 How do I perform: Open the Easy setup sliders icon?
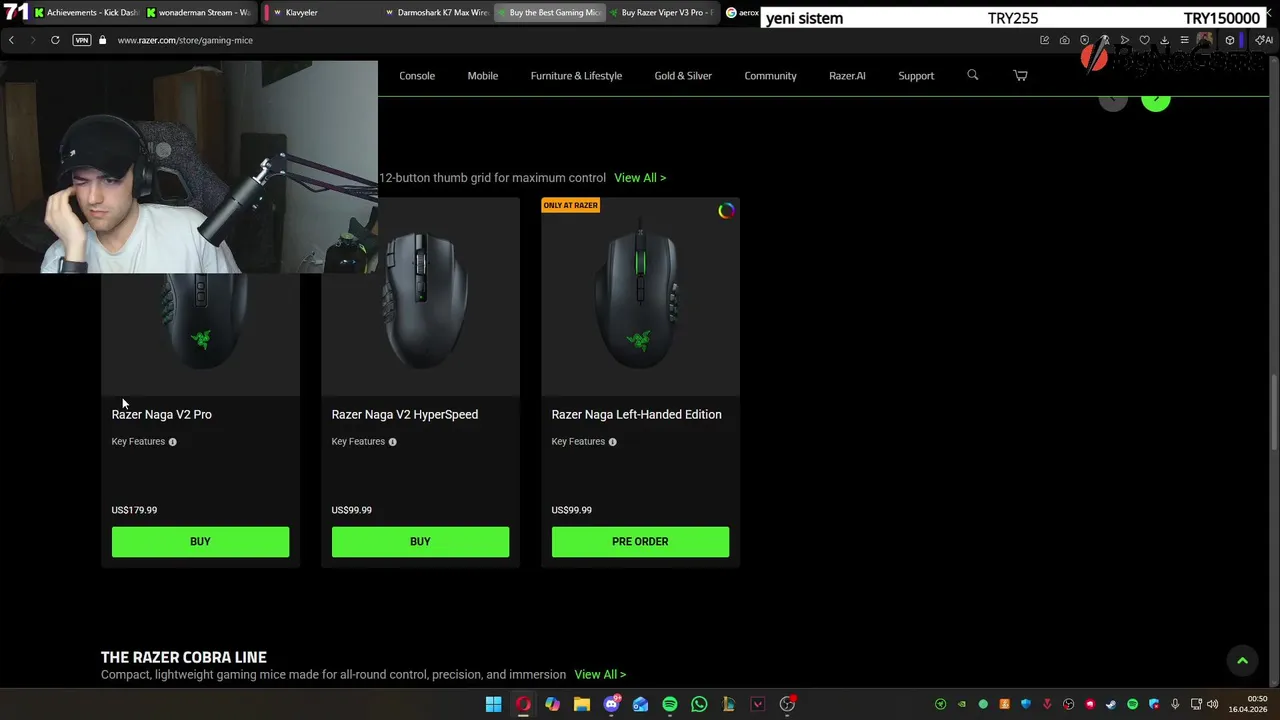point(1184,40)
